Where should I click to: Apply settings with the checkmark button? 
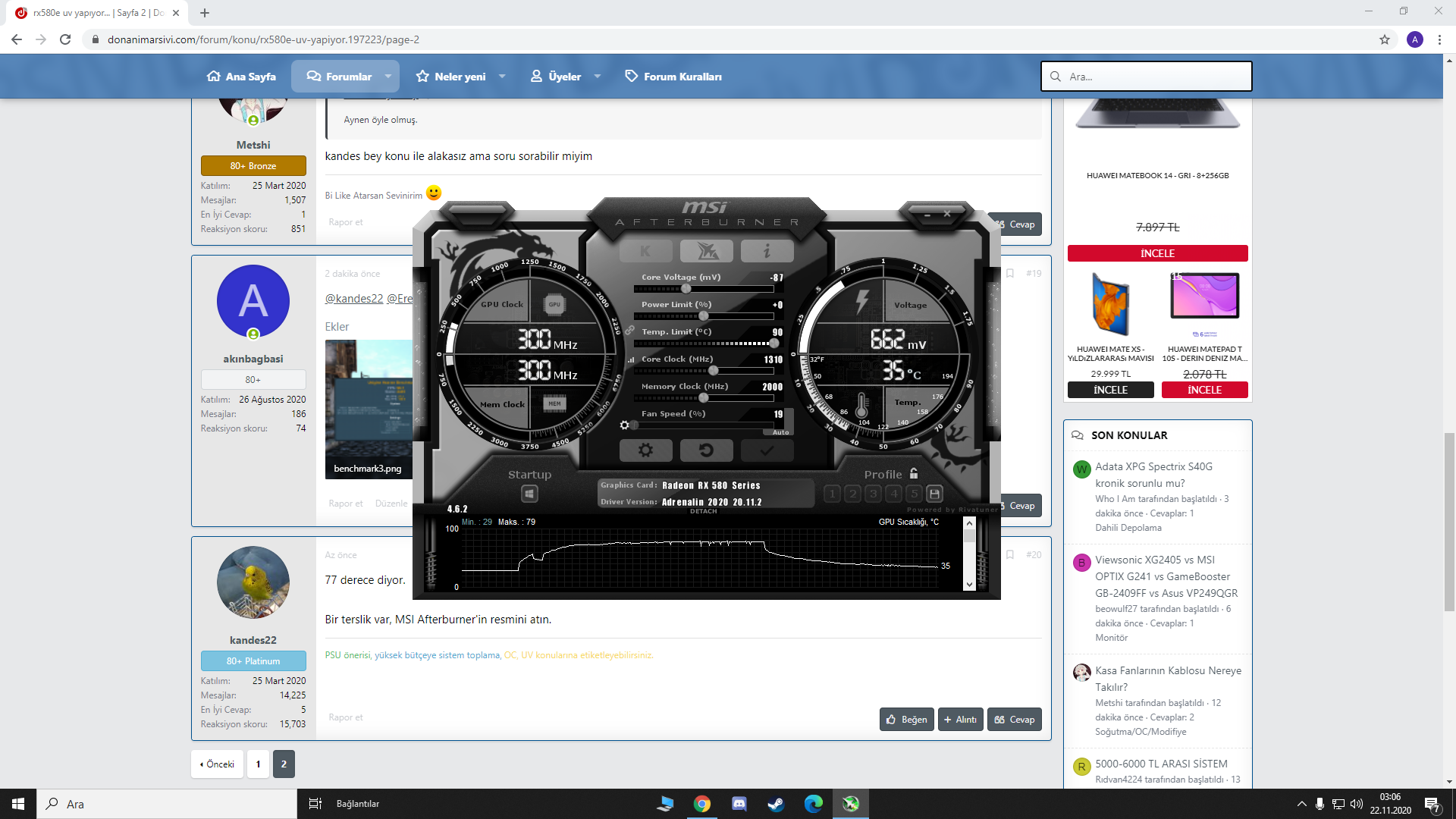(767, 450)
